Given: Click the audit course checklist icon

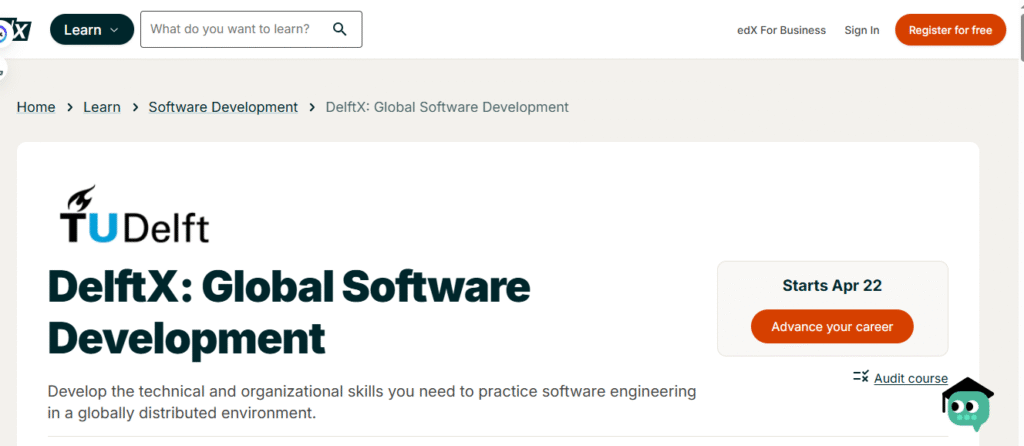Looking at the screenshot, I should tap(861, 376).
